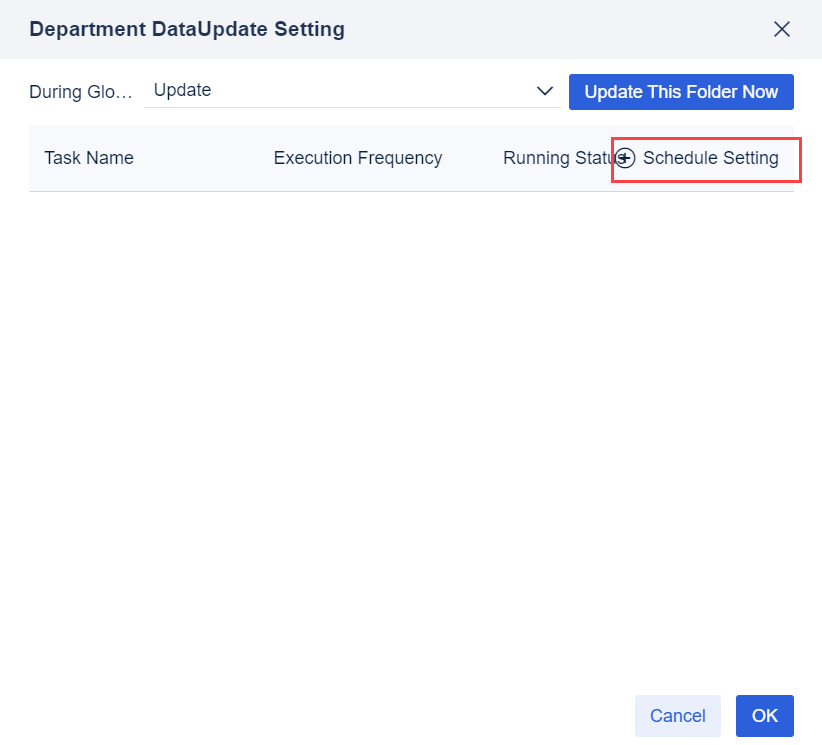Select the Execution Frequency column header
822x745 pixels.
(x=357, y=158)
